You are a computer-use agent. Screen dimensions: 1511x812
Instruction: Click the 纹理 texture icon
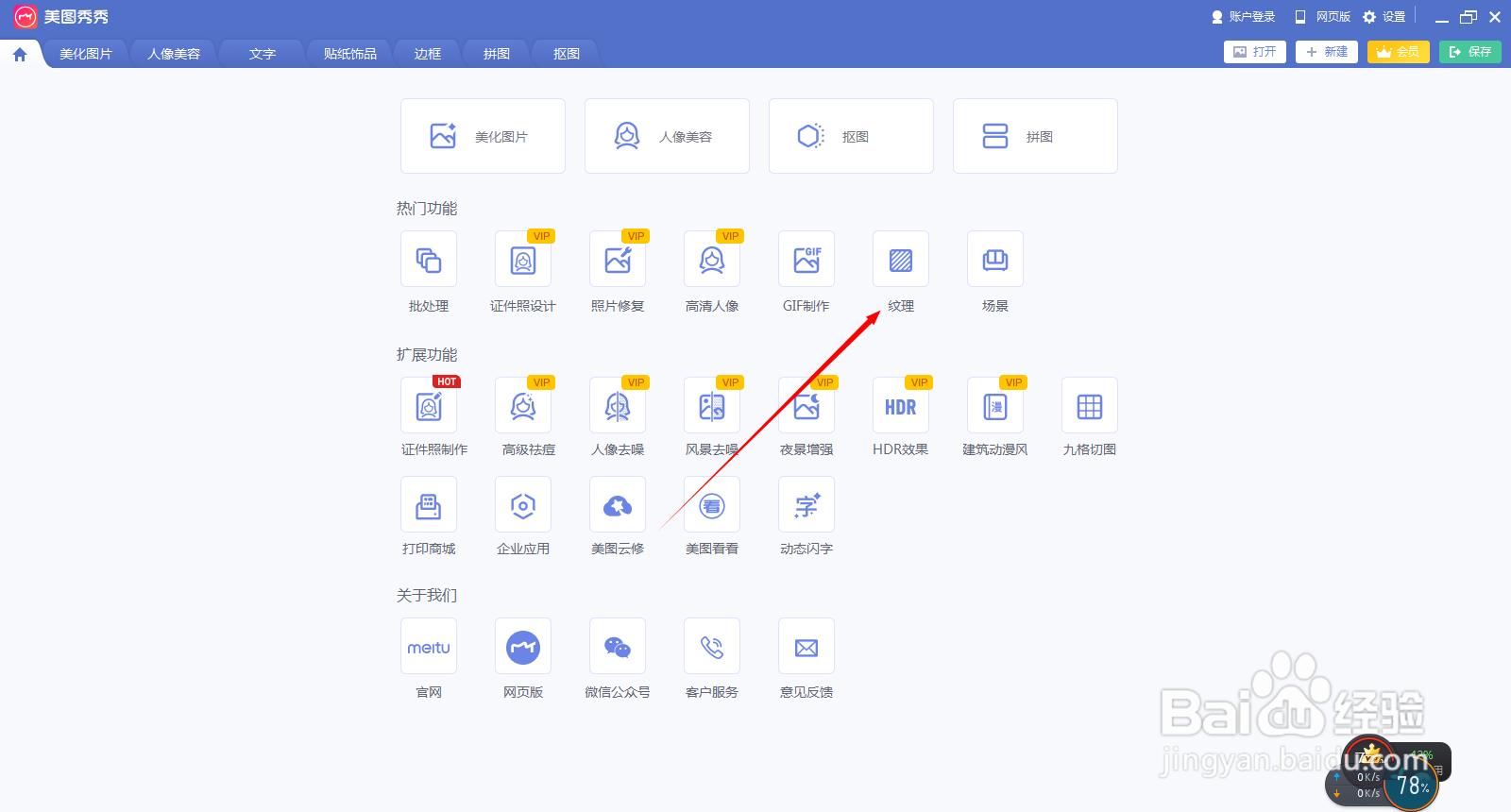tap(901, 260)
